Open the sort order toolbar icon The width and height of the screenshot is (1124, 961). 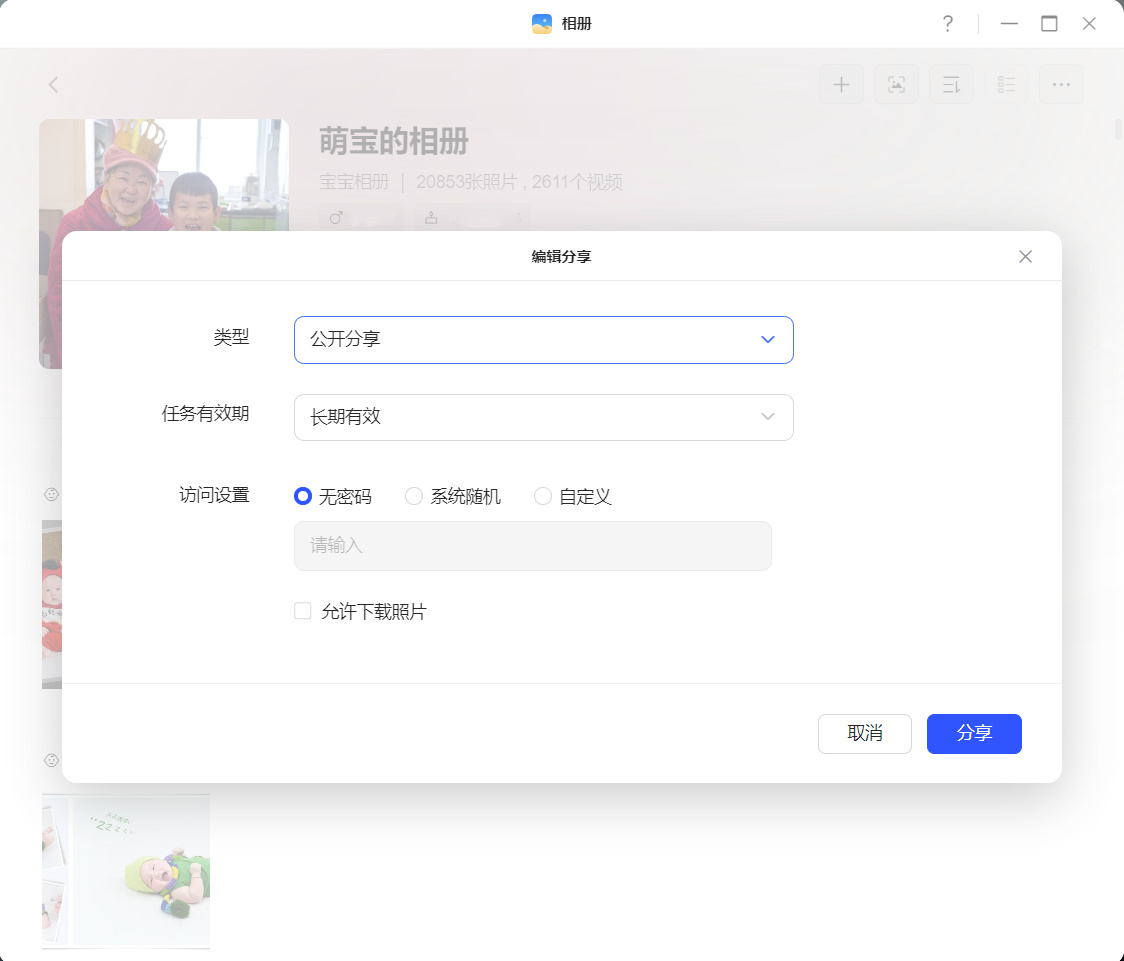(951, 85)
